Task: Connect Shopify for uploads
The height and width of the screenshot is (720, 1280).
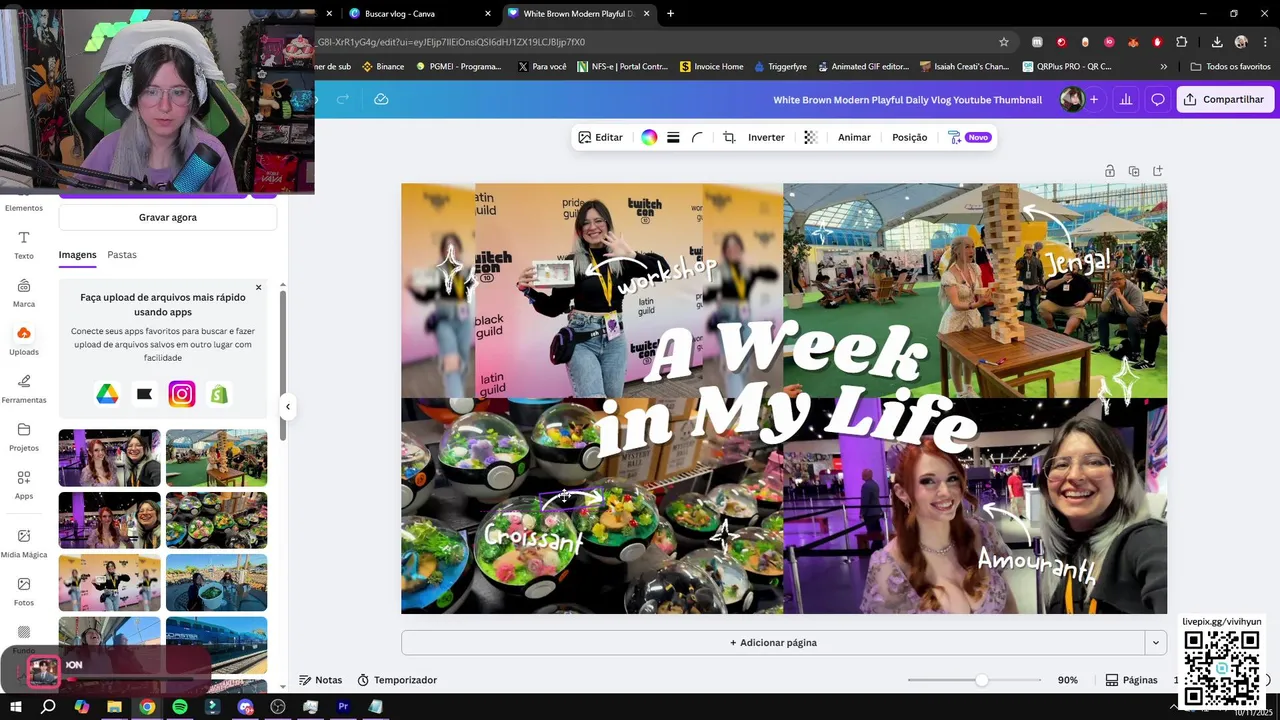Action: [219, 394]
